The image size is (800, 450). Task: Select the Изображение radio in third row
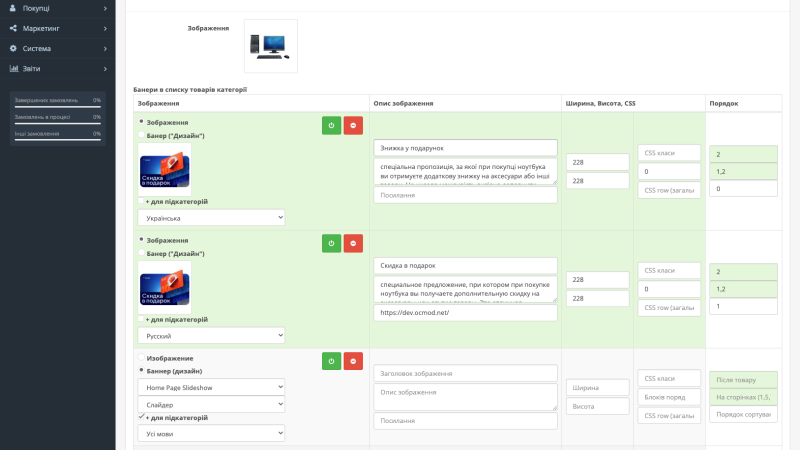coord(141,357)
